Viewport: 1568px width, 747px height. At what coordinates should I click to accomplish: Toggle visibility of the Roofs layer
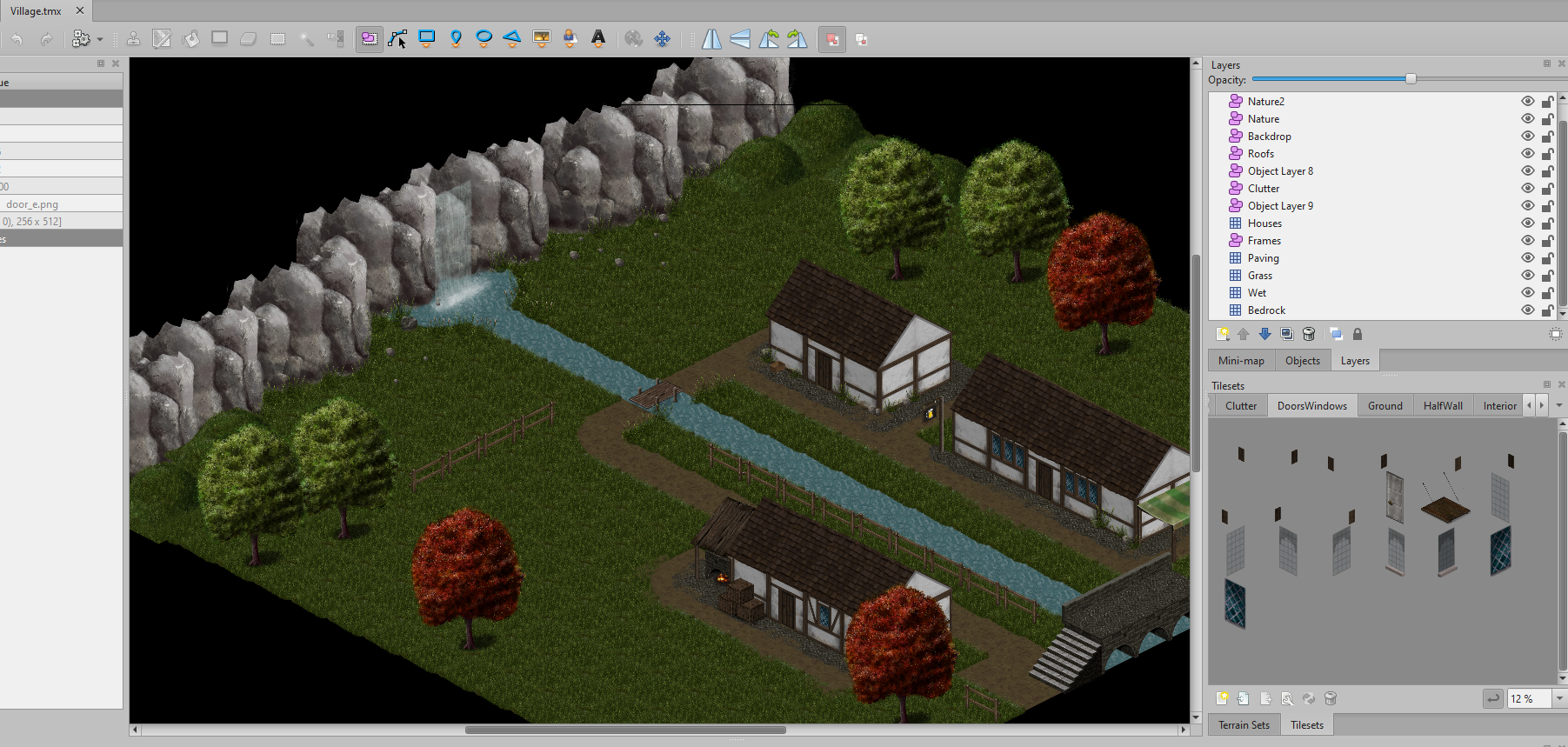[x=1527, y=154]
